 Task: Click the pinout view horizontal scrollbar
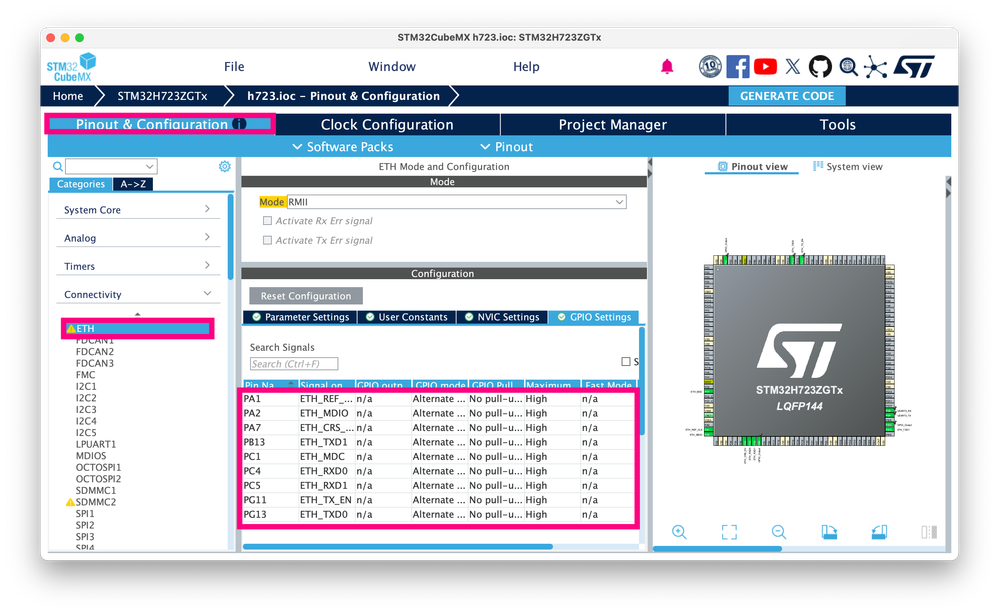click(717, 548)
